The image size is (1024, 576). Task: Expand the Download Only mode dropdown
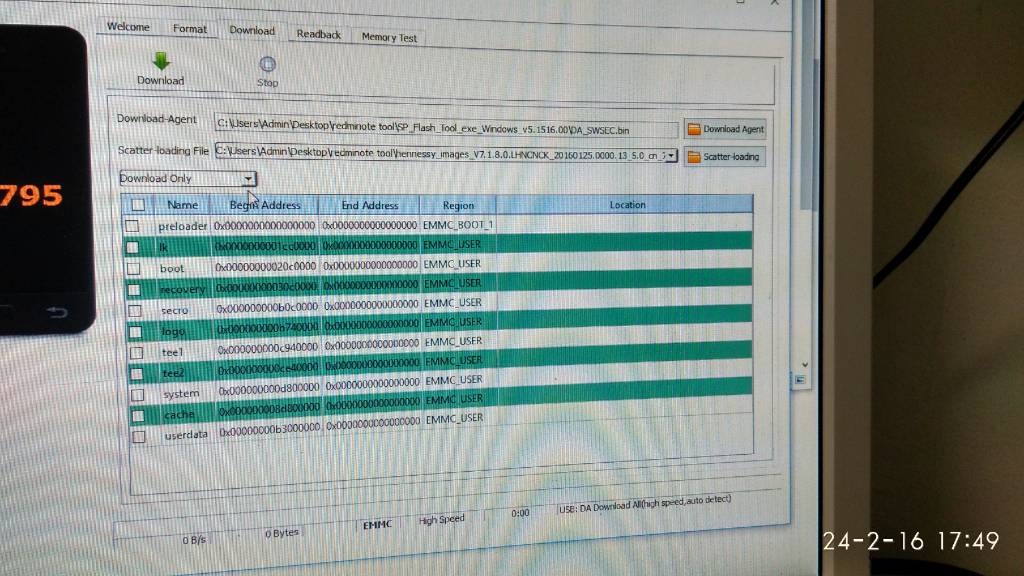[x=248, y=179]
